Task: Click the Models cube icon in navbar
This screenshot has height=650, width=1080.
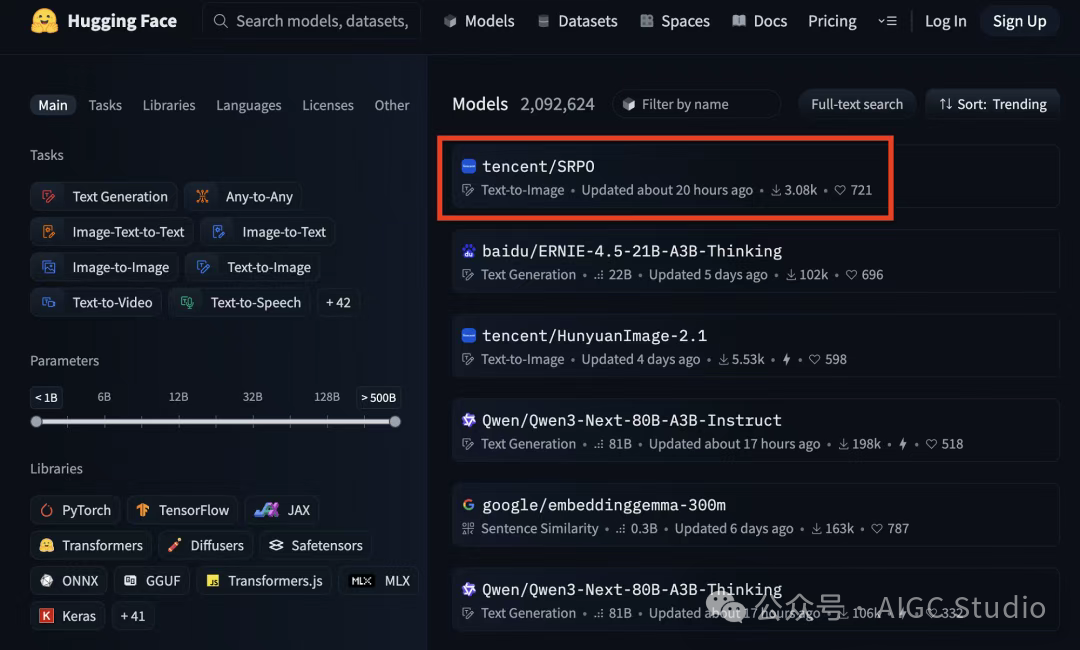Action: pyautogui.click(x=450, y=21)
